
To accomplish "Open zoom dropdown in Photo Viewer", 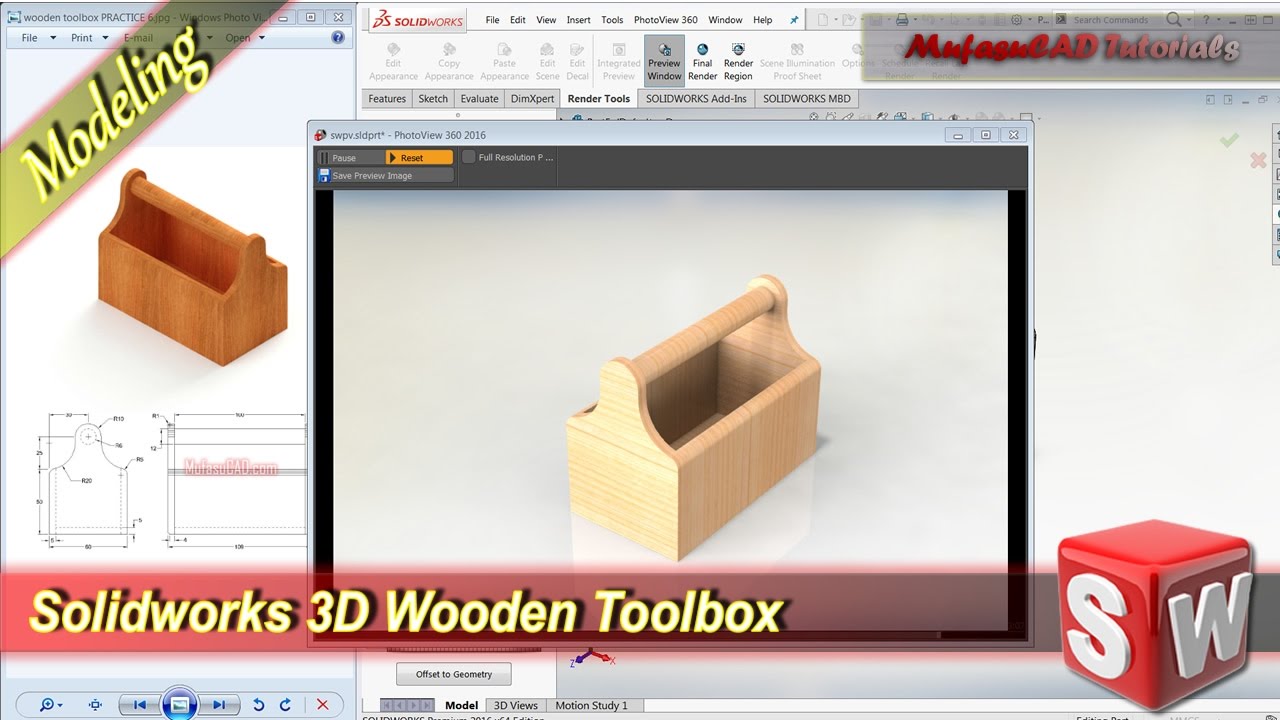I will [52, 705].
